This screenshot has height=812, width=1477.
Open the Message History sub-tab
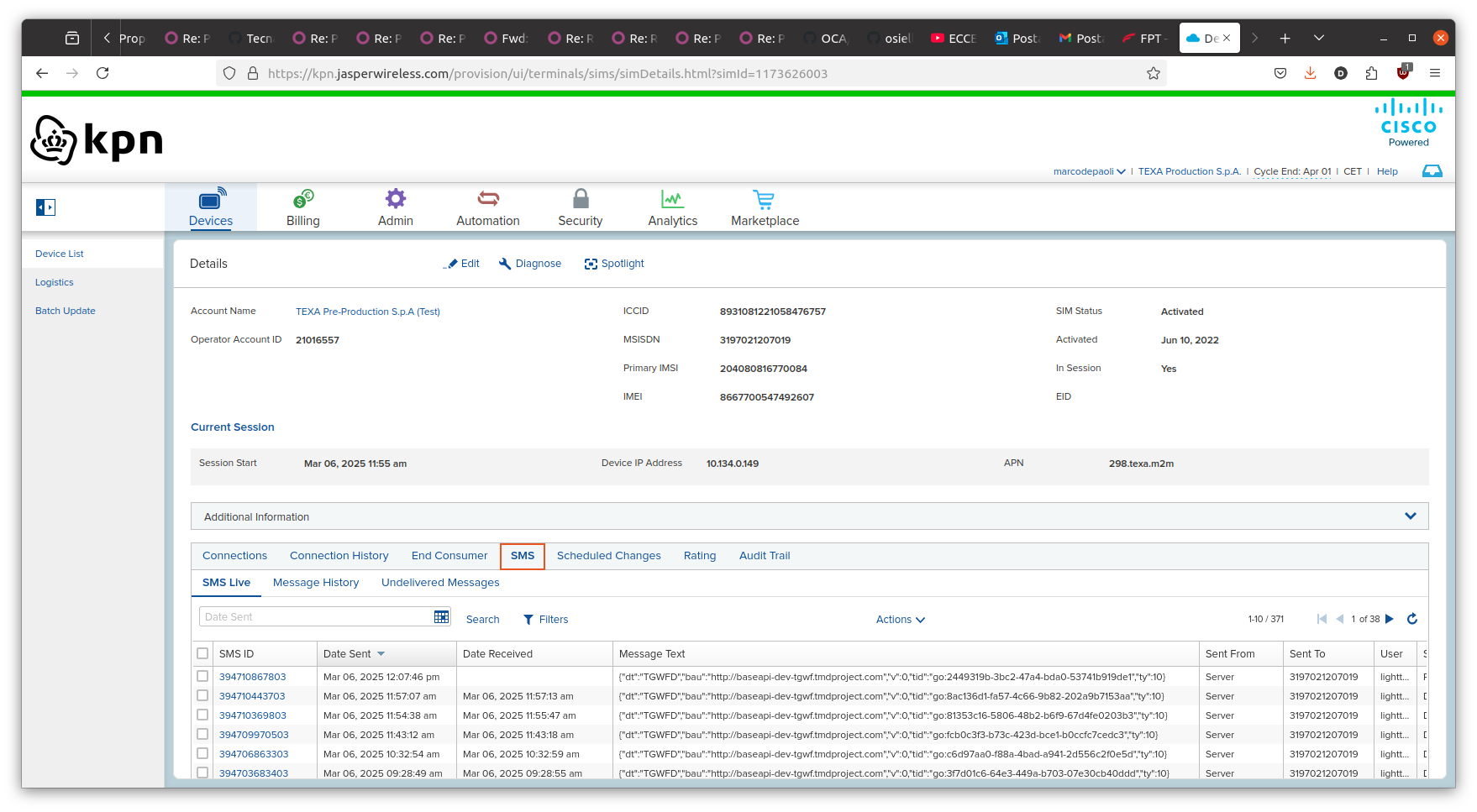coord(316,583)
